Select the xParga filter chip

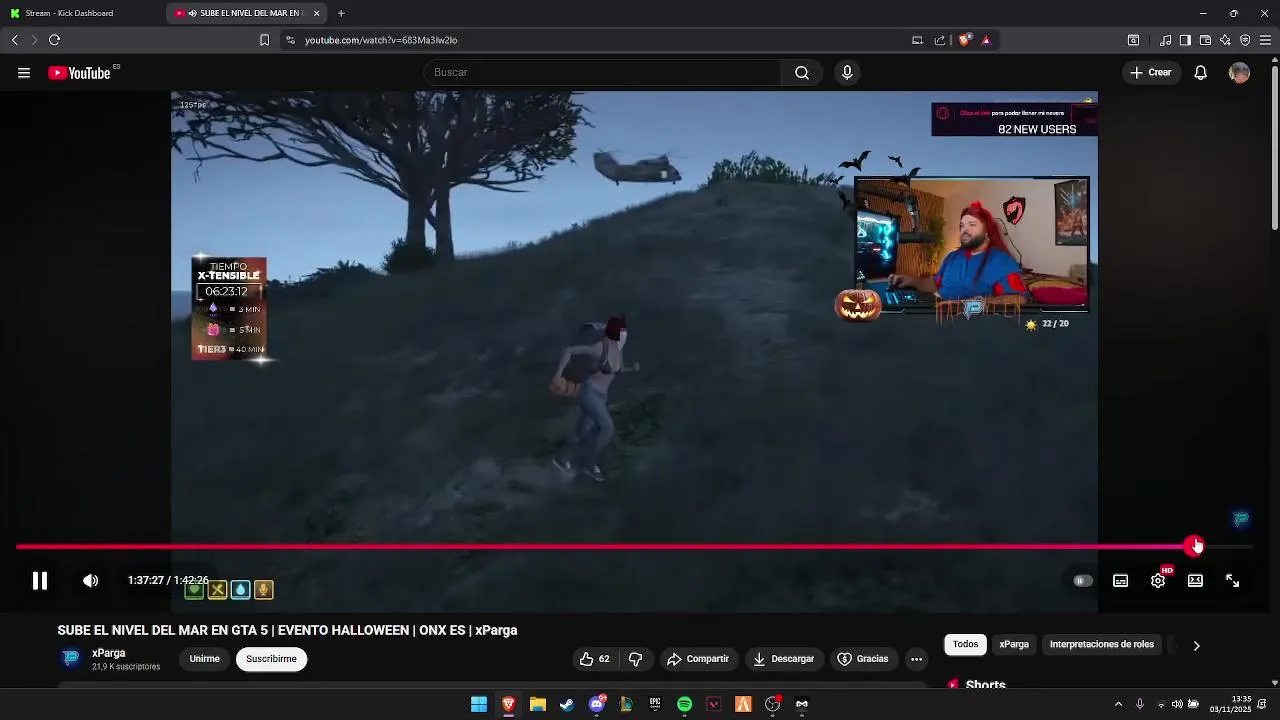[1014, 645]
